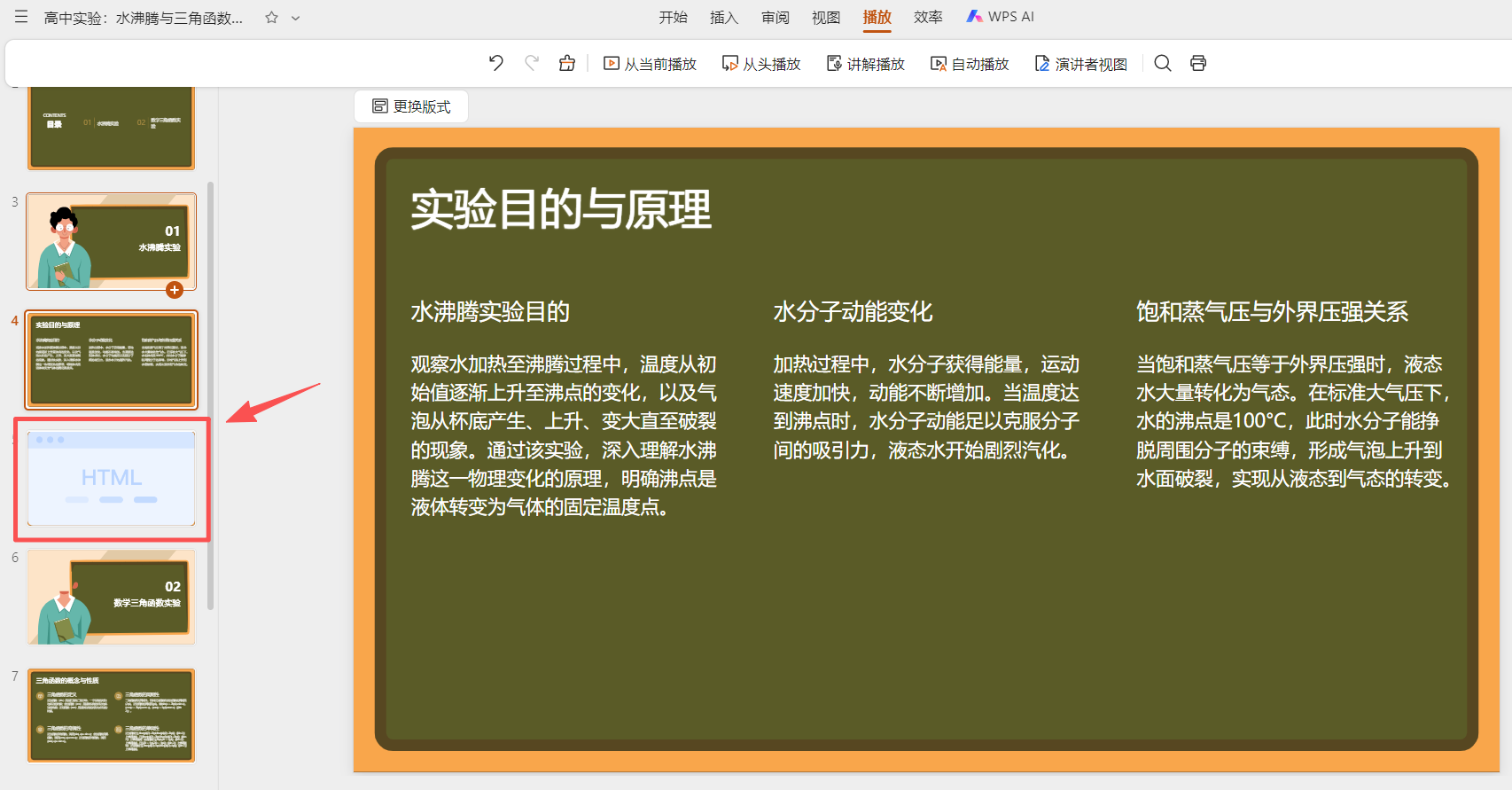Click the Undo icon

pos(496,63)
